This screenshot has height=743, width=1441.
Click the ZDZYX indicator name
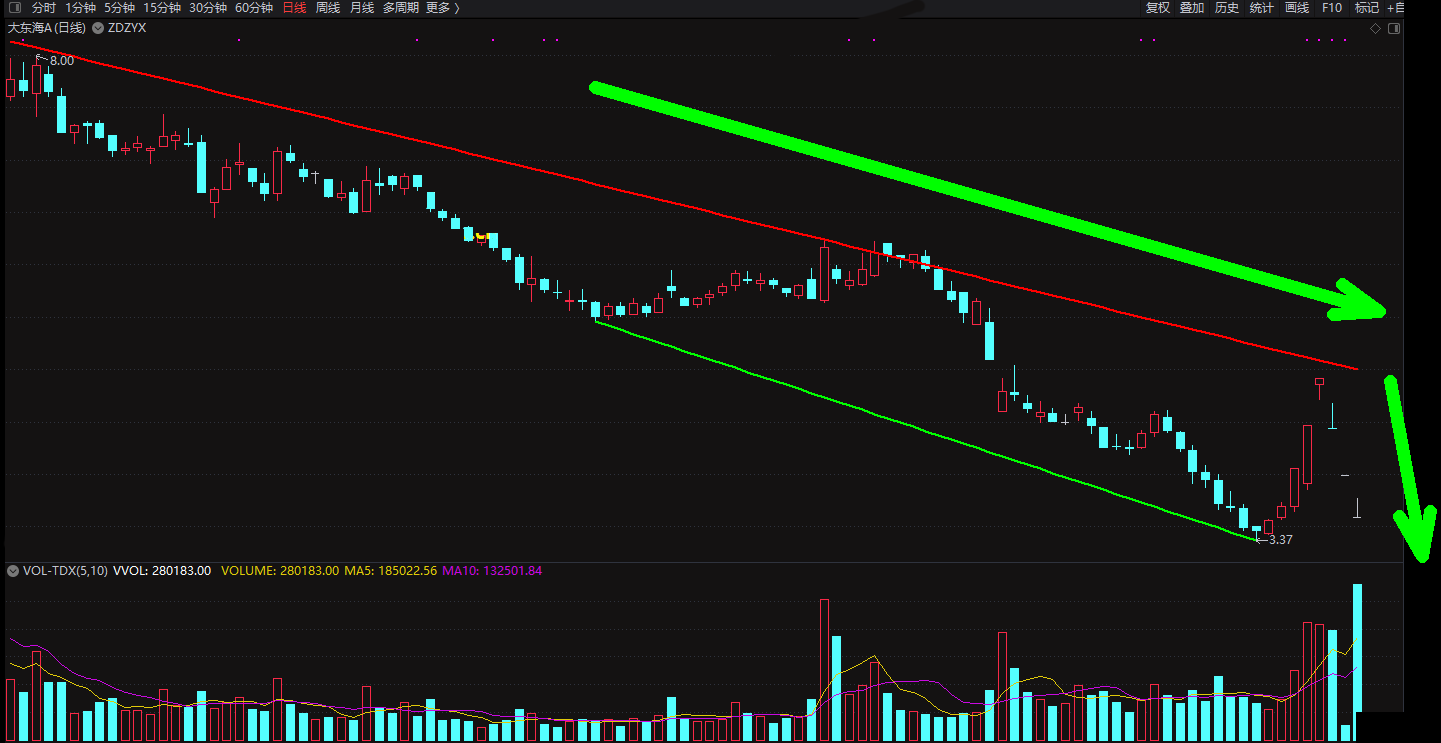[x=127, y=28]
